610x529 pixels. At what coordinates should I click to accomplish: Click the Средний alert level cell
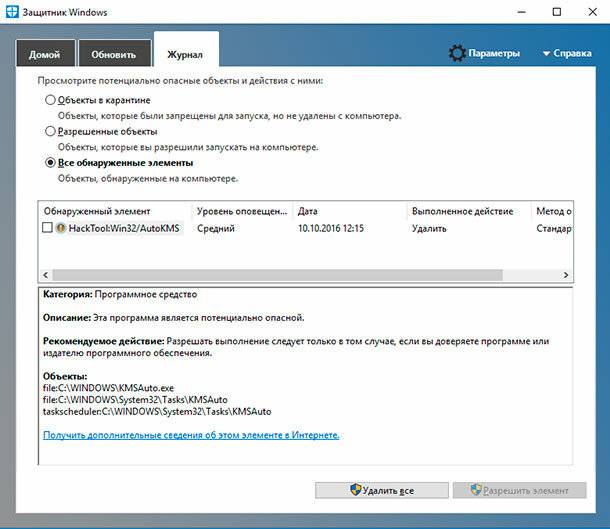216,228
